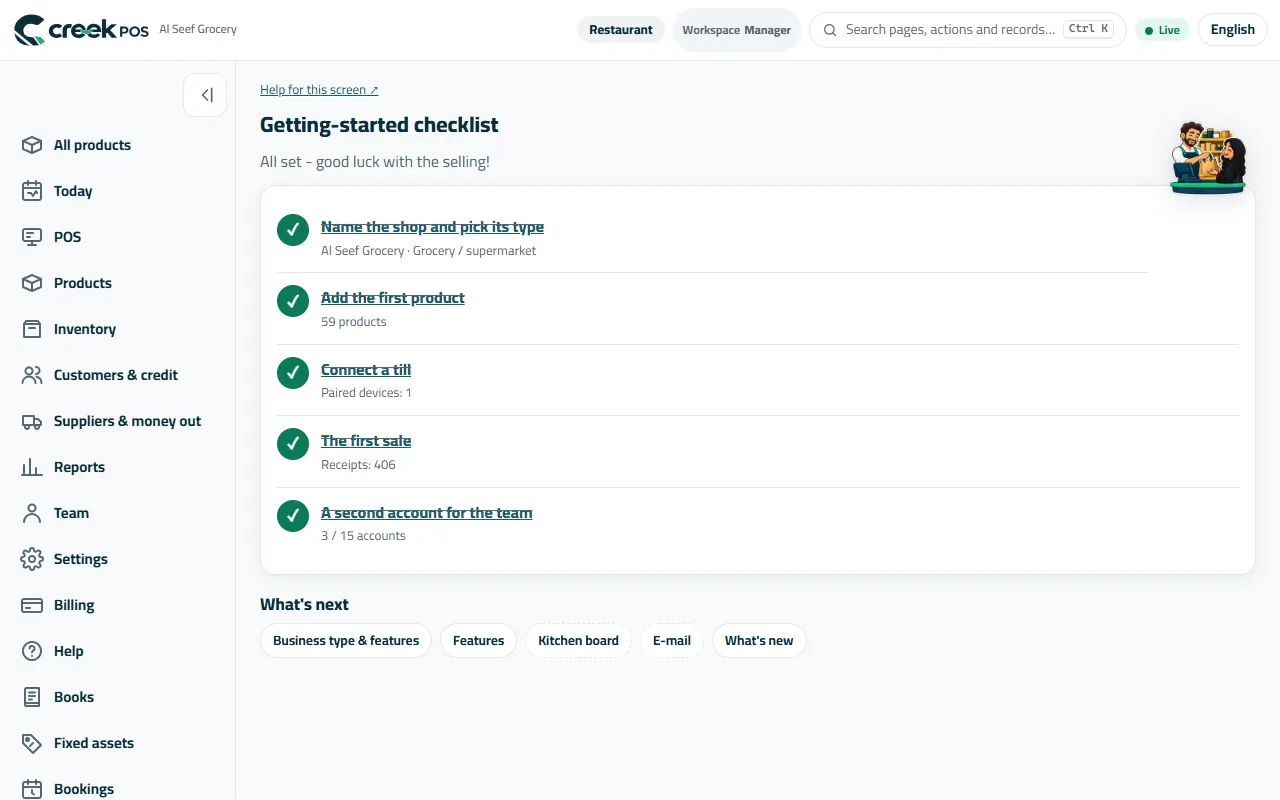Open the Connect a till link
Screen dimensions: 1280x800
(366, 370)
